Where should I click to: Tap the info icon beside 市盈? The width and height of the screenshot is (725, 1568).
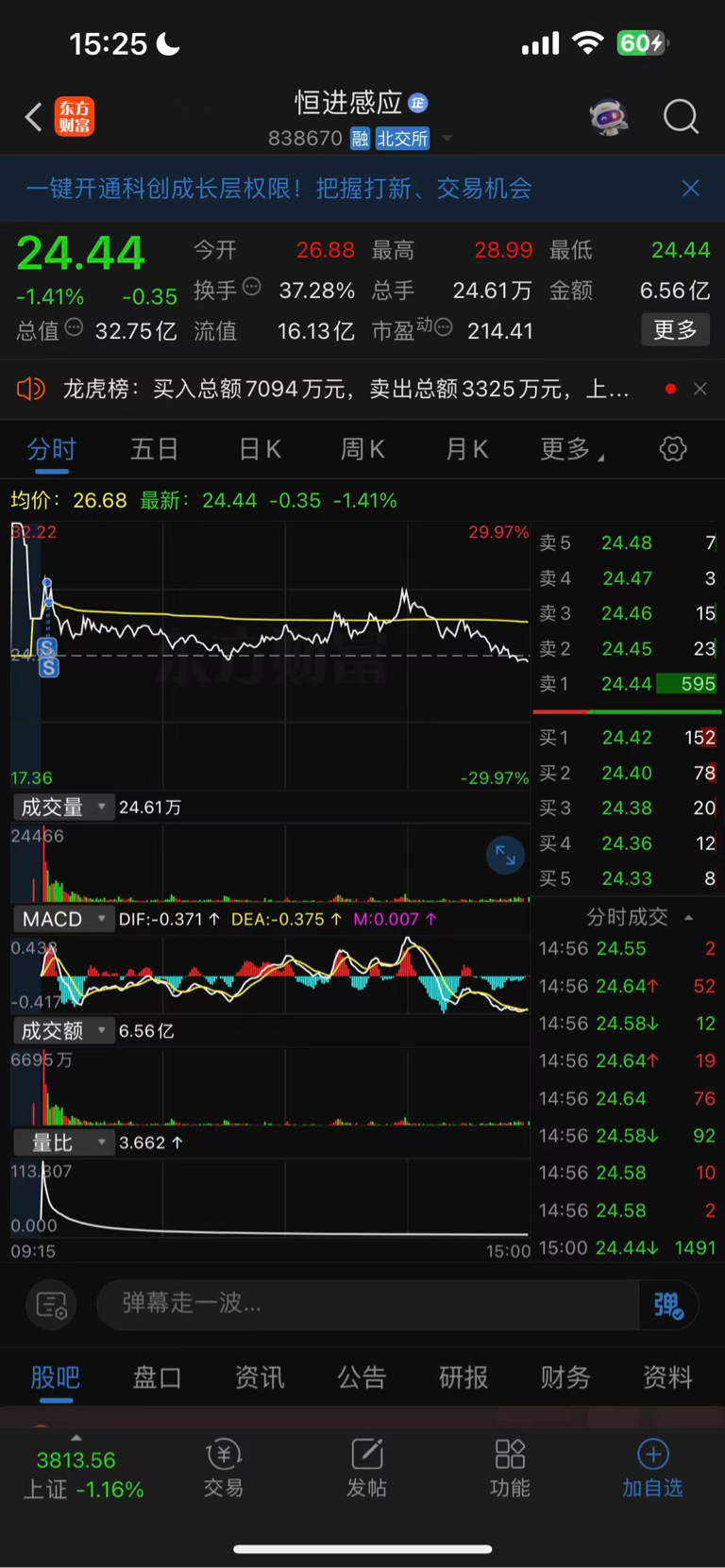[x=444, y=327]
